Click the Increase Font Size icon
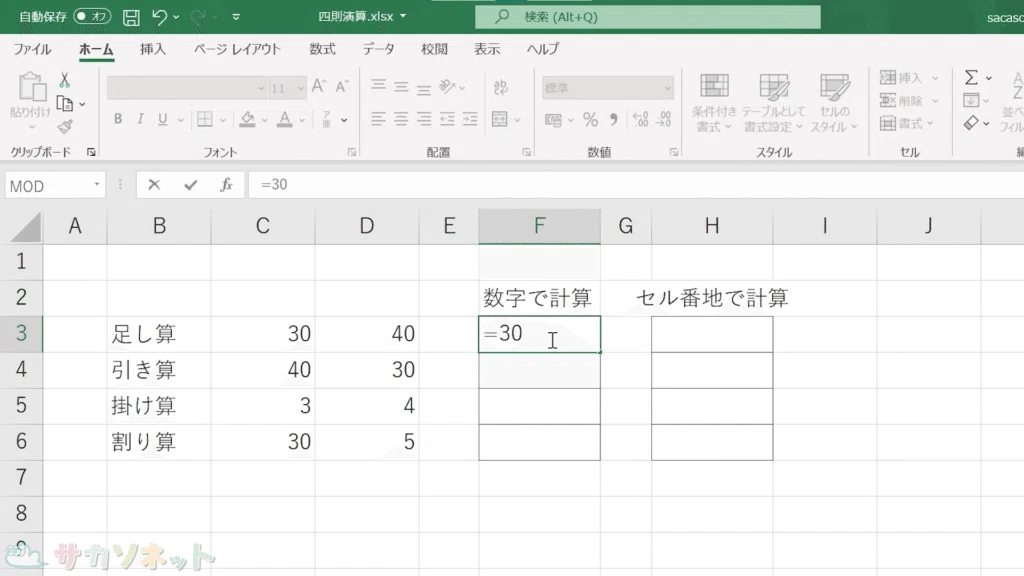1024x576 pixels. tap(319, 86)
